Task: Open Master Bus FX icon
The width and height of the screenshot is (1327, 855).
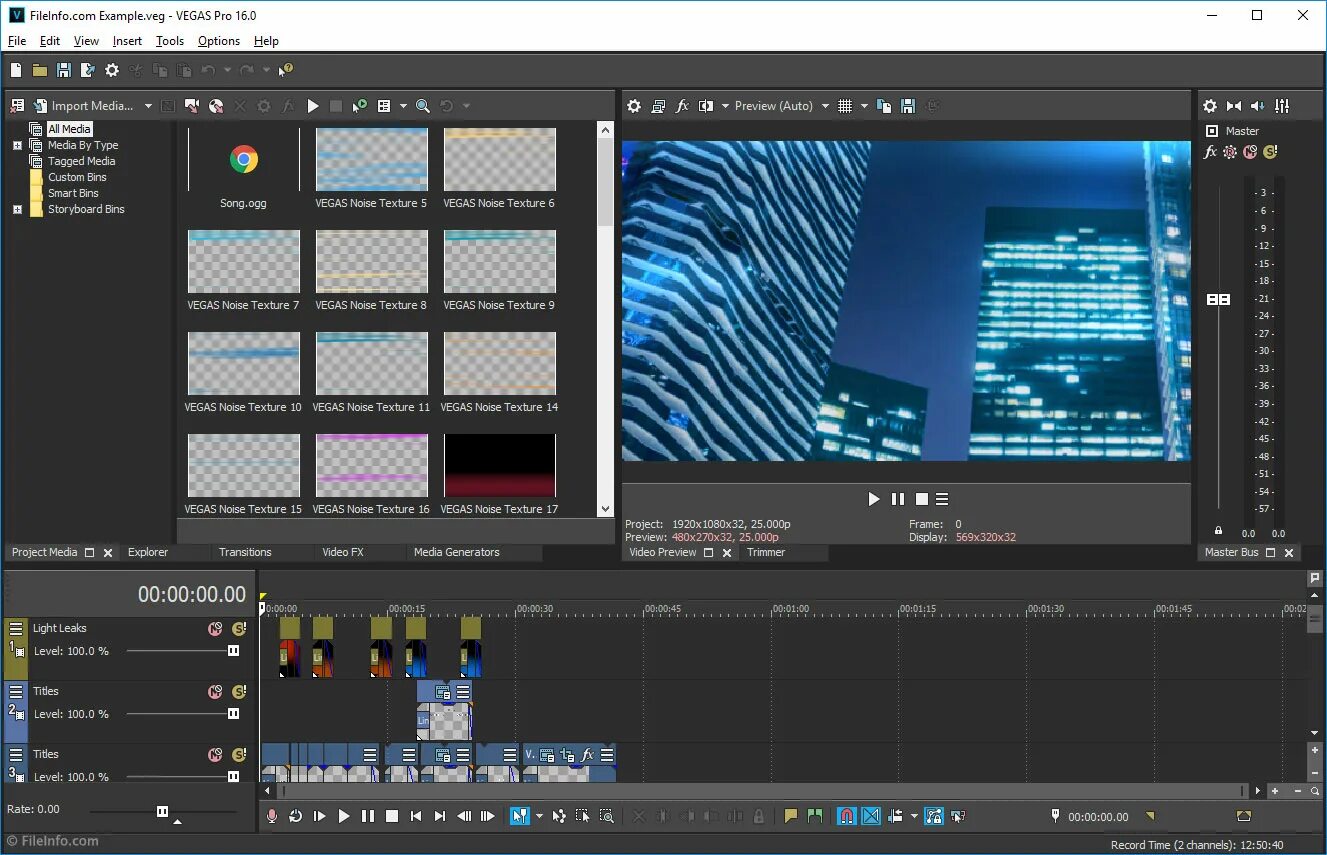Action: 1210,152
